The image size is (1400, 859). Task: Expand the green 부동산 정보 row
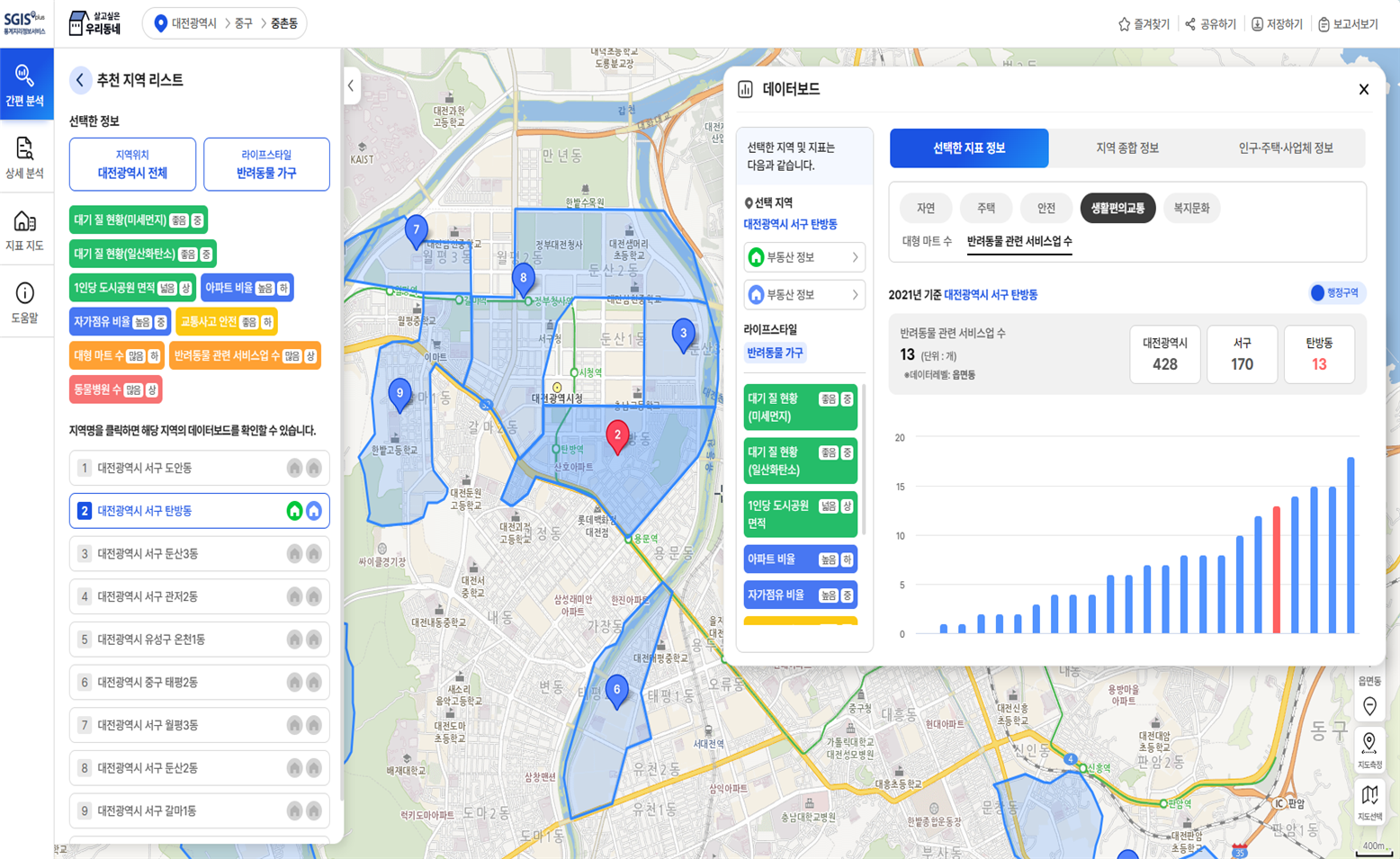pos(803,257)
